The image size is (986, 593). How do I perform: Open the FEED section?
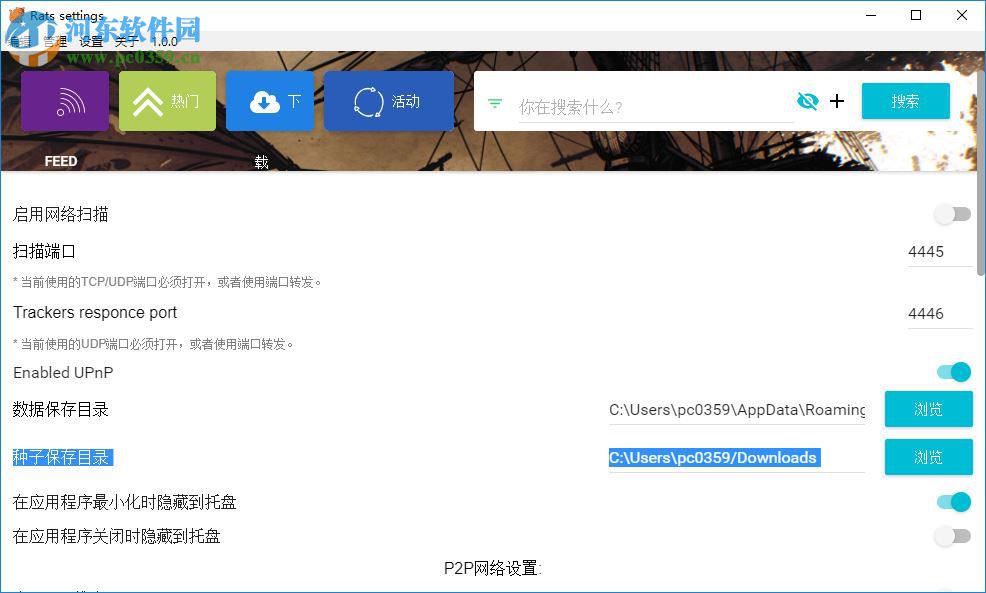[62, 101]
